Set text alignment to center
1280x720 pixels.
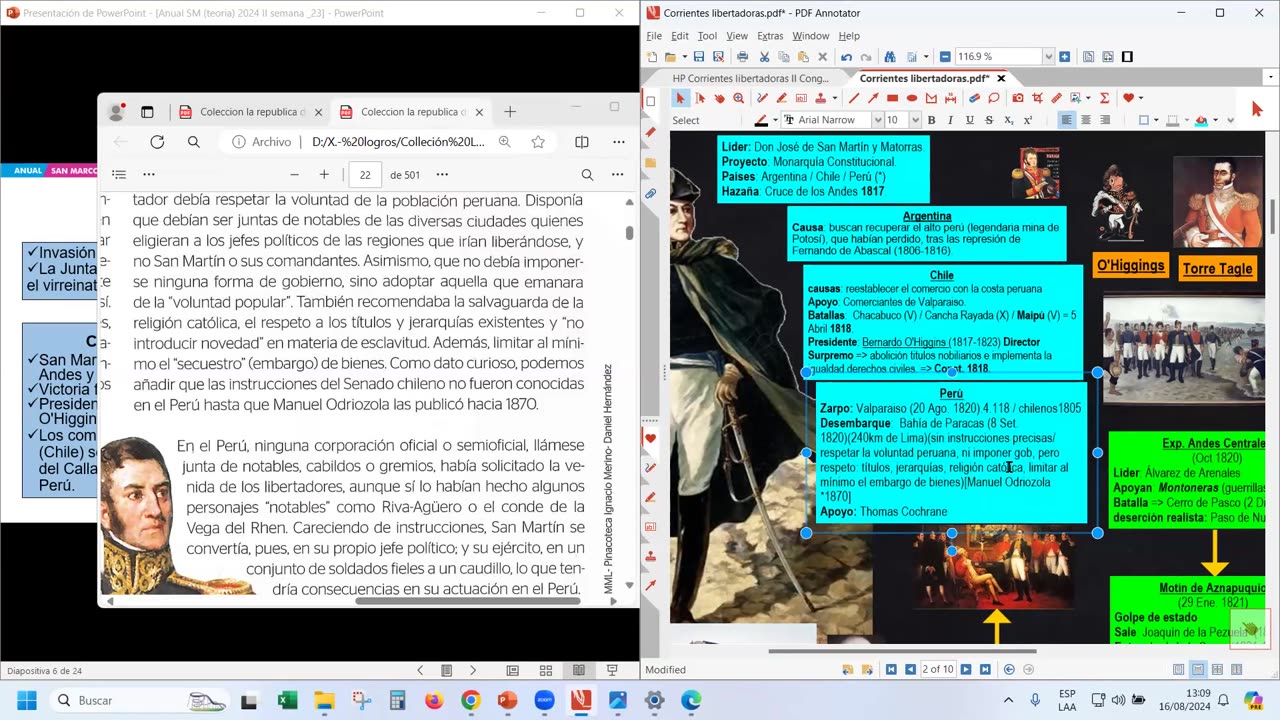point(1085,120)
